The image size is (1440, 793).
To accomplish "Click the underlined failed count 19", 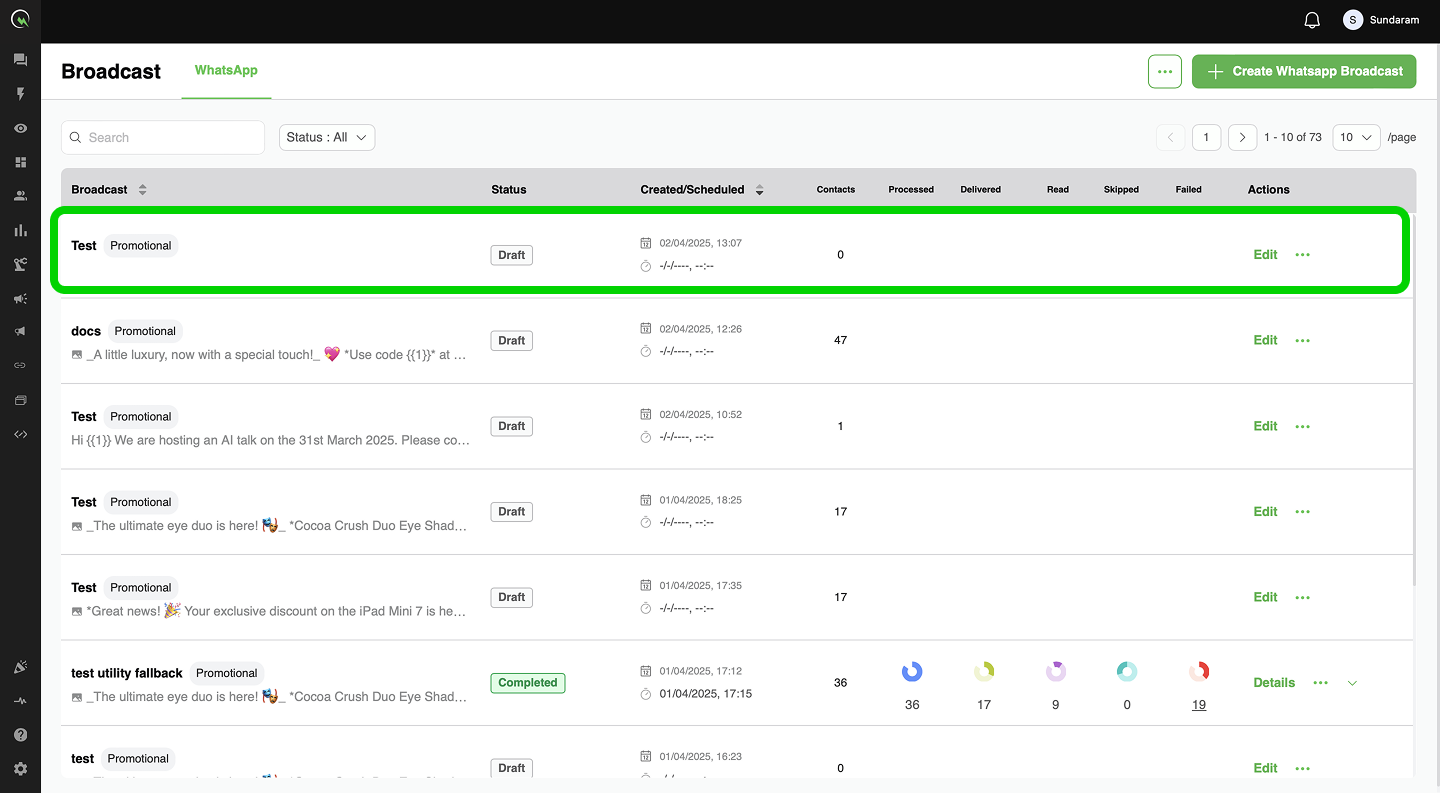I will 1199,705.
